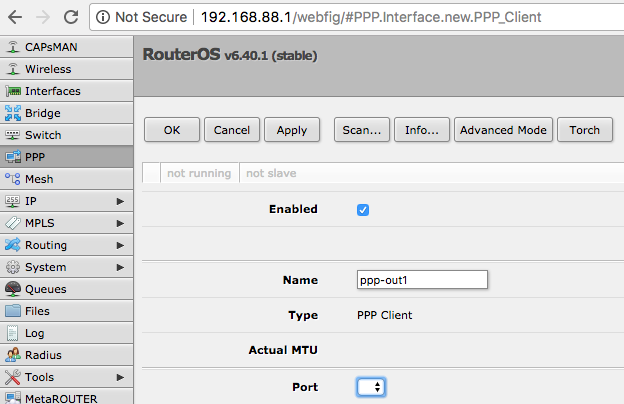Open the Log menu item

pos(34,333)
